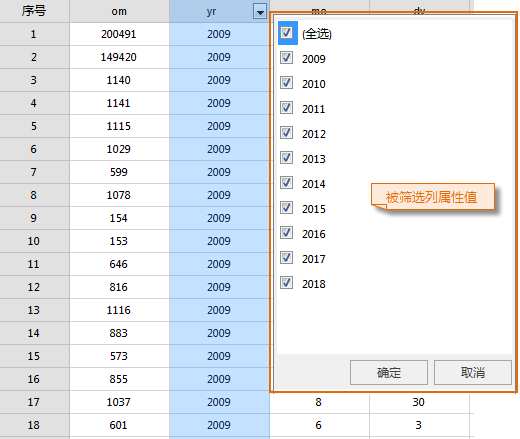Screen dimensions: 520x439
Task: Open the yr column filter dropdown arrow
Action: pos(260,12)
